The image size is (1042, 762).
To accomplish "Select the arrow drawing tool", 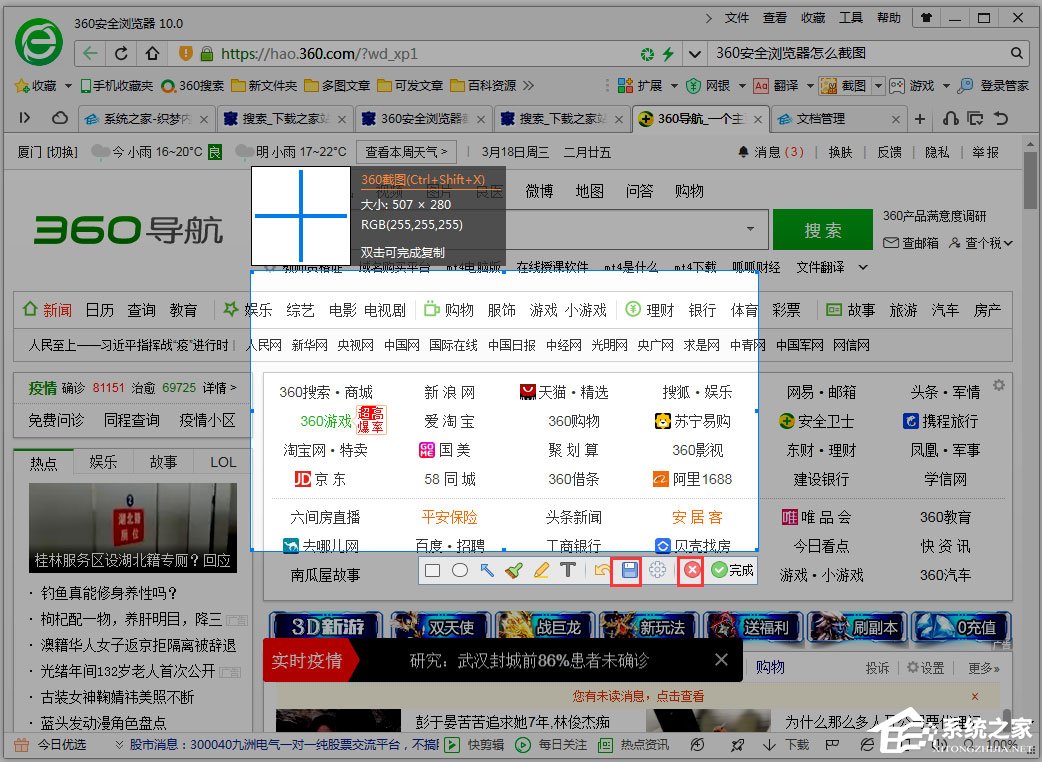I will tap(486, 570).
